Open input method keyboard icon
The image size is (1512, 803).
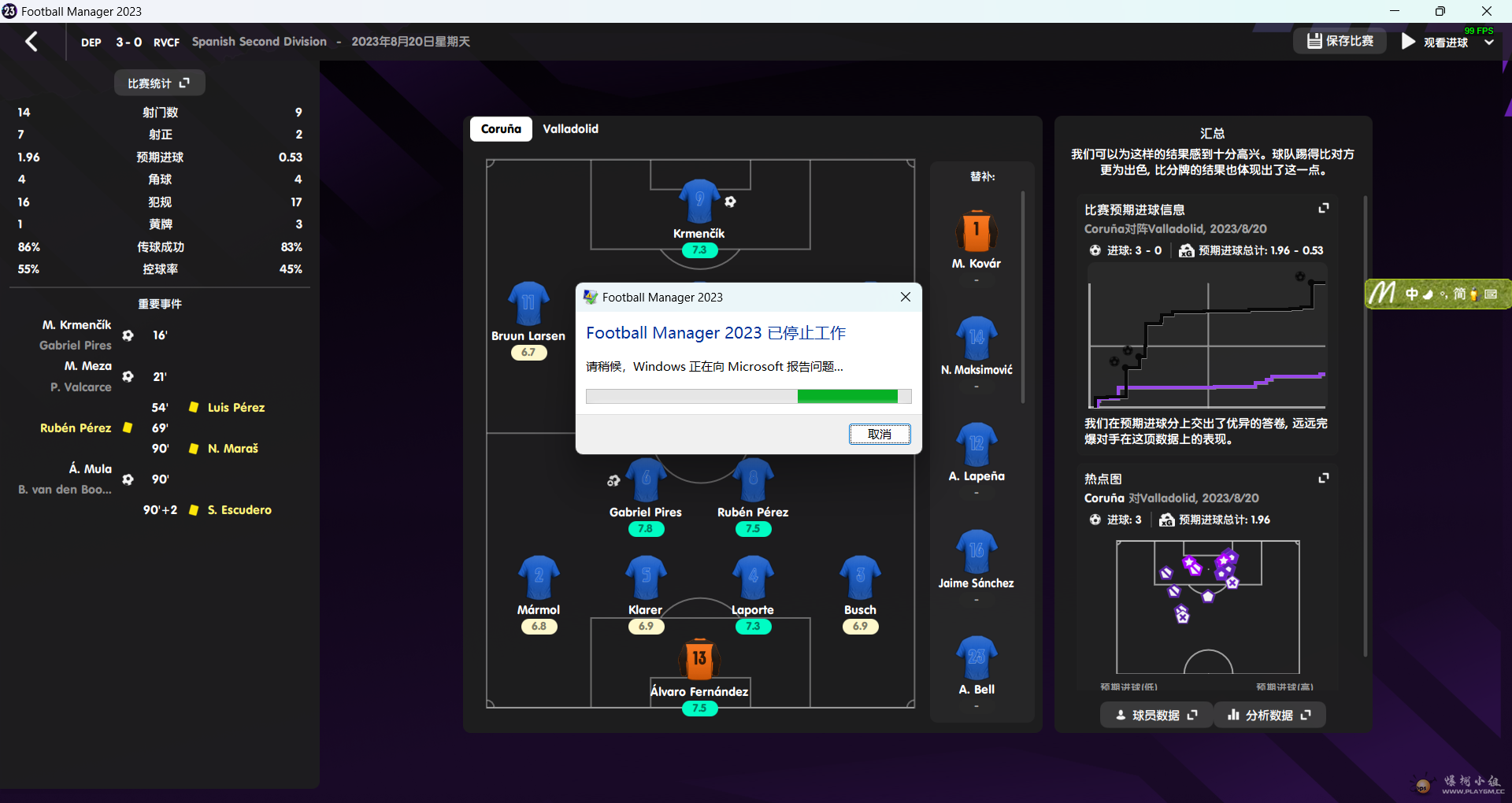coord(1491,294)
